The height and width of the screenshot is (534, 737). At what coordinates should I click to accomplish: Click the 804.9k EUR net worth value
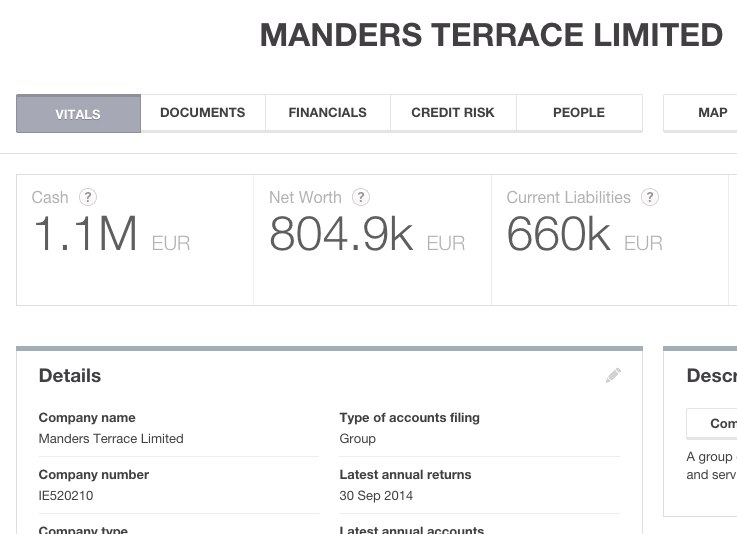tap(367, 234)
